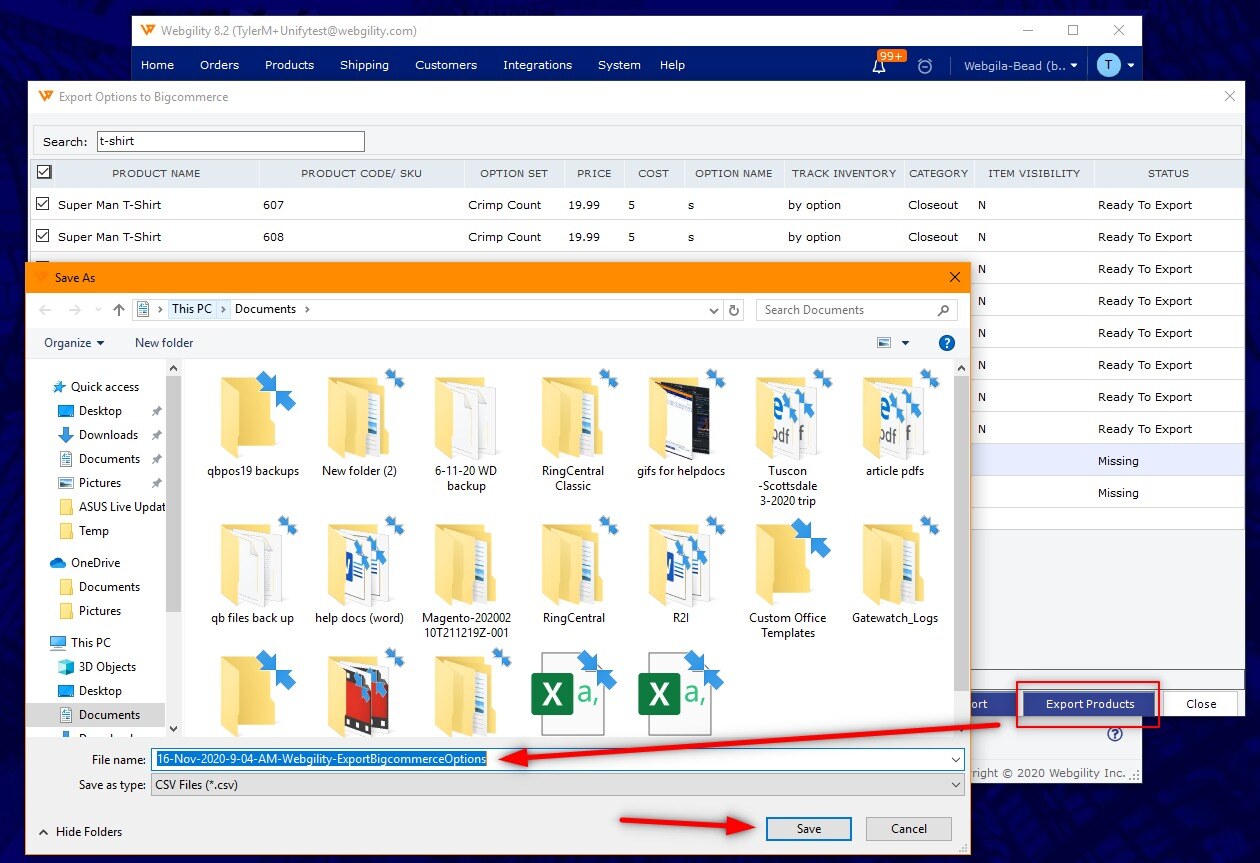1260x863 pixels.
Task: Open the view options dropdown arrow
Action: (906, 343)
